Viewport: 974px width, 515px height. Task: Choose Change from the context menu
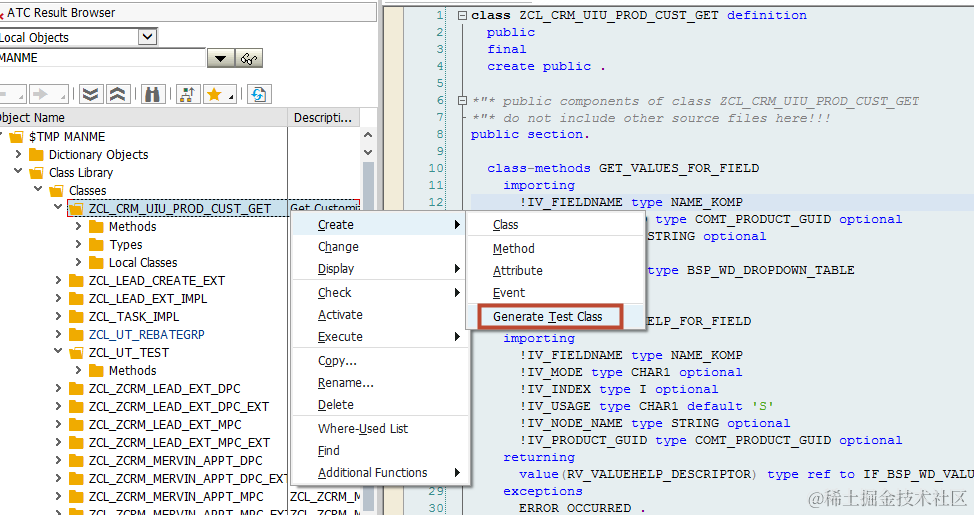click(x=380, y=247)
